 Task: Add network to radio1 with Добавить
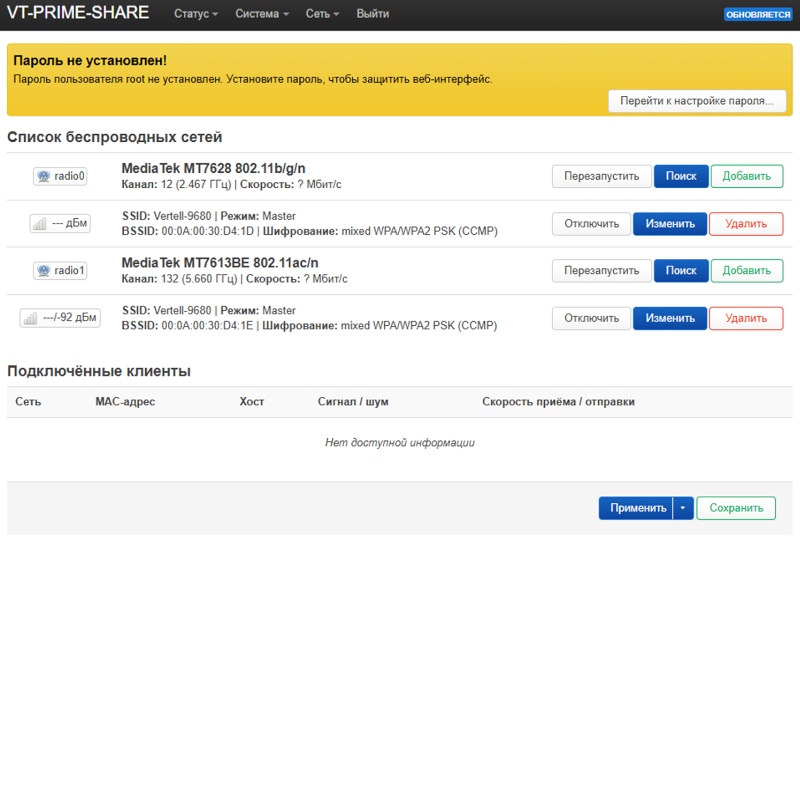coord(746,270)
